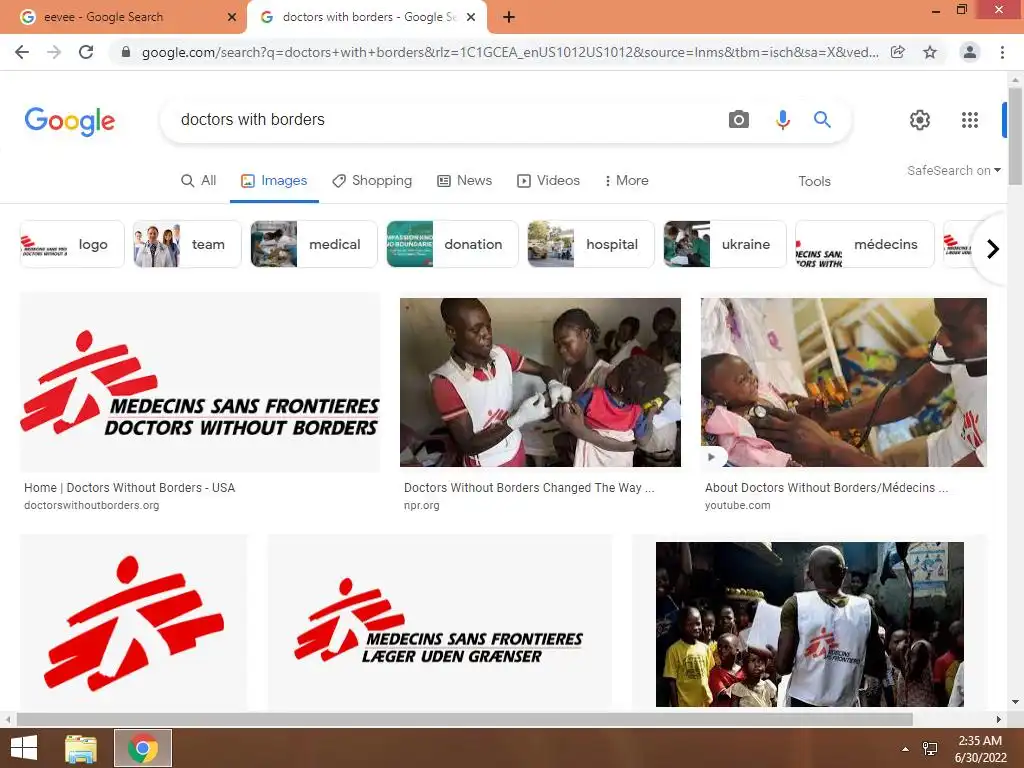Switch to the eevee Google Search tab
Screen dimensions: 1024x768
tap(123, 18)
